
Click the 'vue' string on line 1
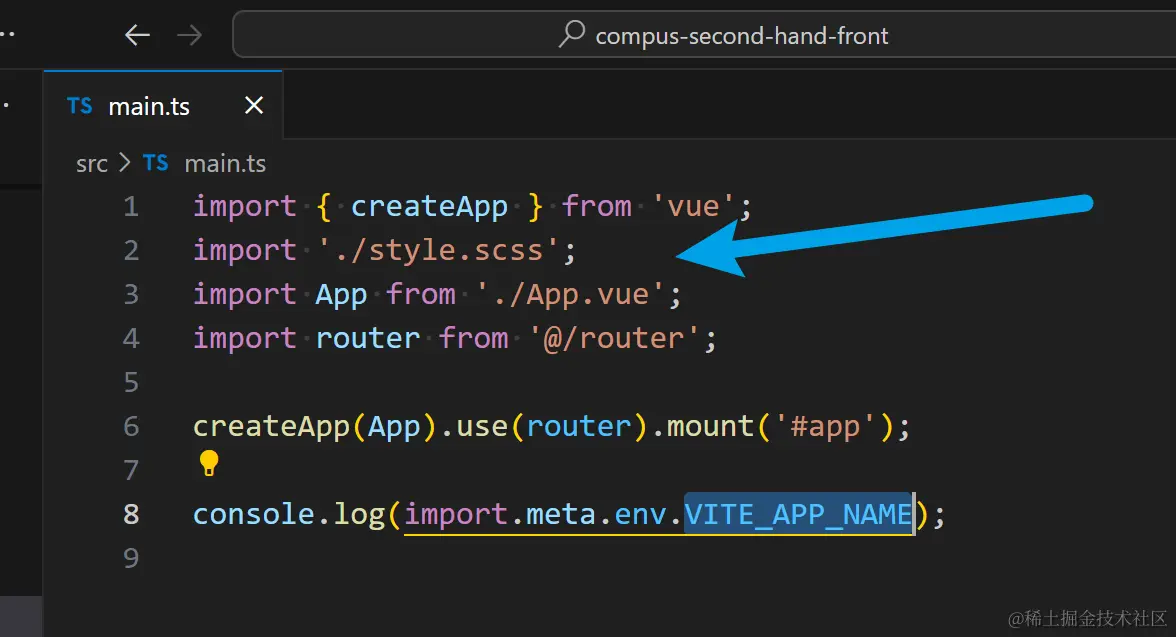tap(692, 206)
